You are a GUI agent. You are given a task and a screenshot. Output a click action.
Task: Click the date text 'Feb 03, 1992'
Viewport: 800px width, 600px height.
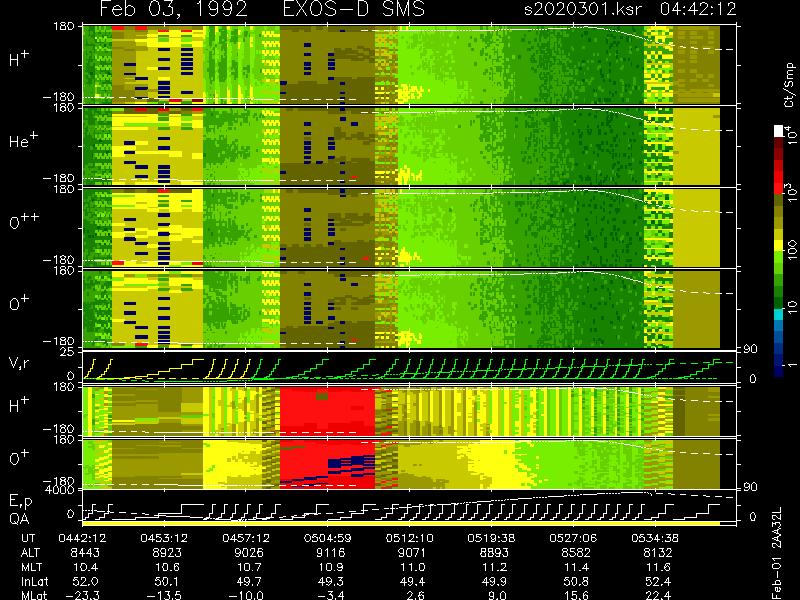click(x=173, y=9)
